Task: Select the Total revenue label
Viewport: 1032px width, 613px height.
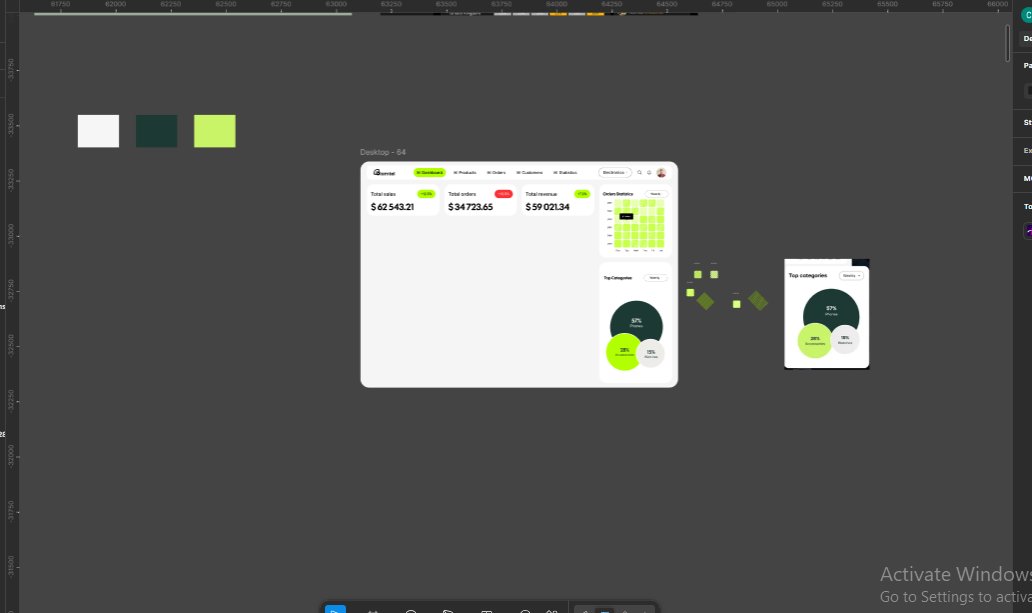Action: (x=541, y=194)
